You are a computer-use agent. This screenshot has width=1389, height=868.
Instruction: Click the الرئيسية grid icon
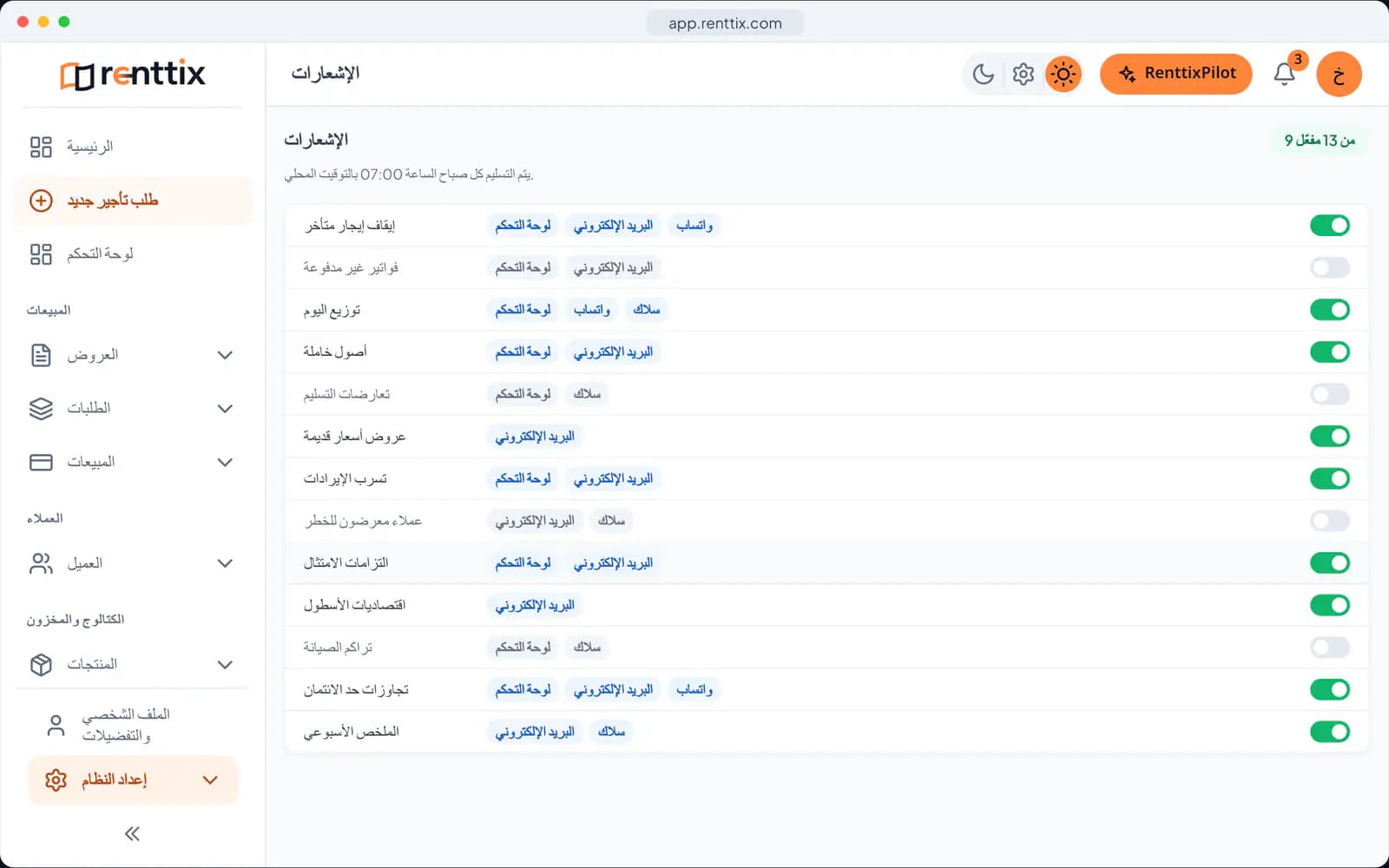point(41,147)
